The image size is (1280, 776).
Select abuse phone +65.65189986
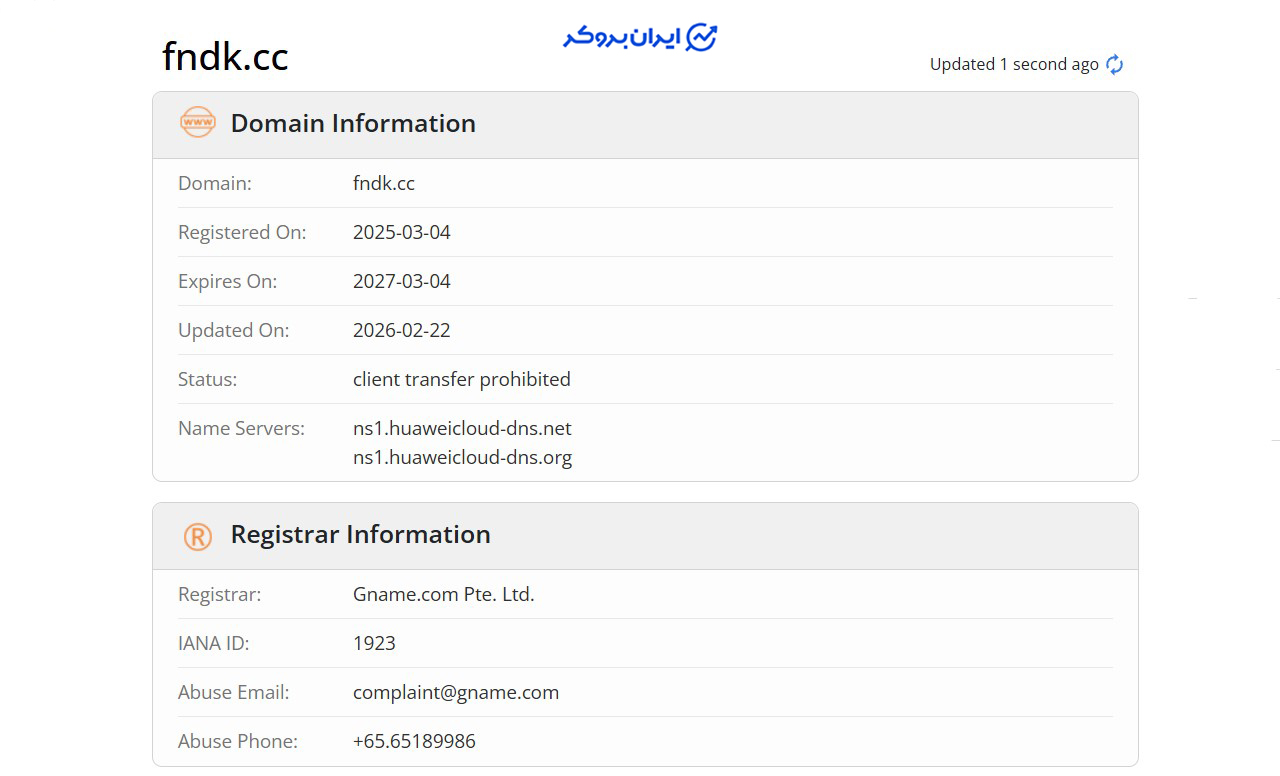coord(414,741)
